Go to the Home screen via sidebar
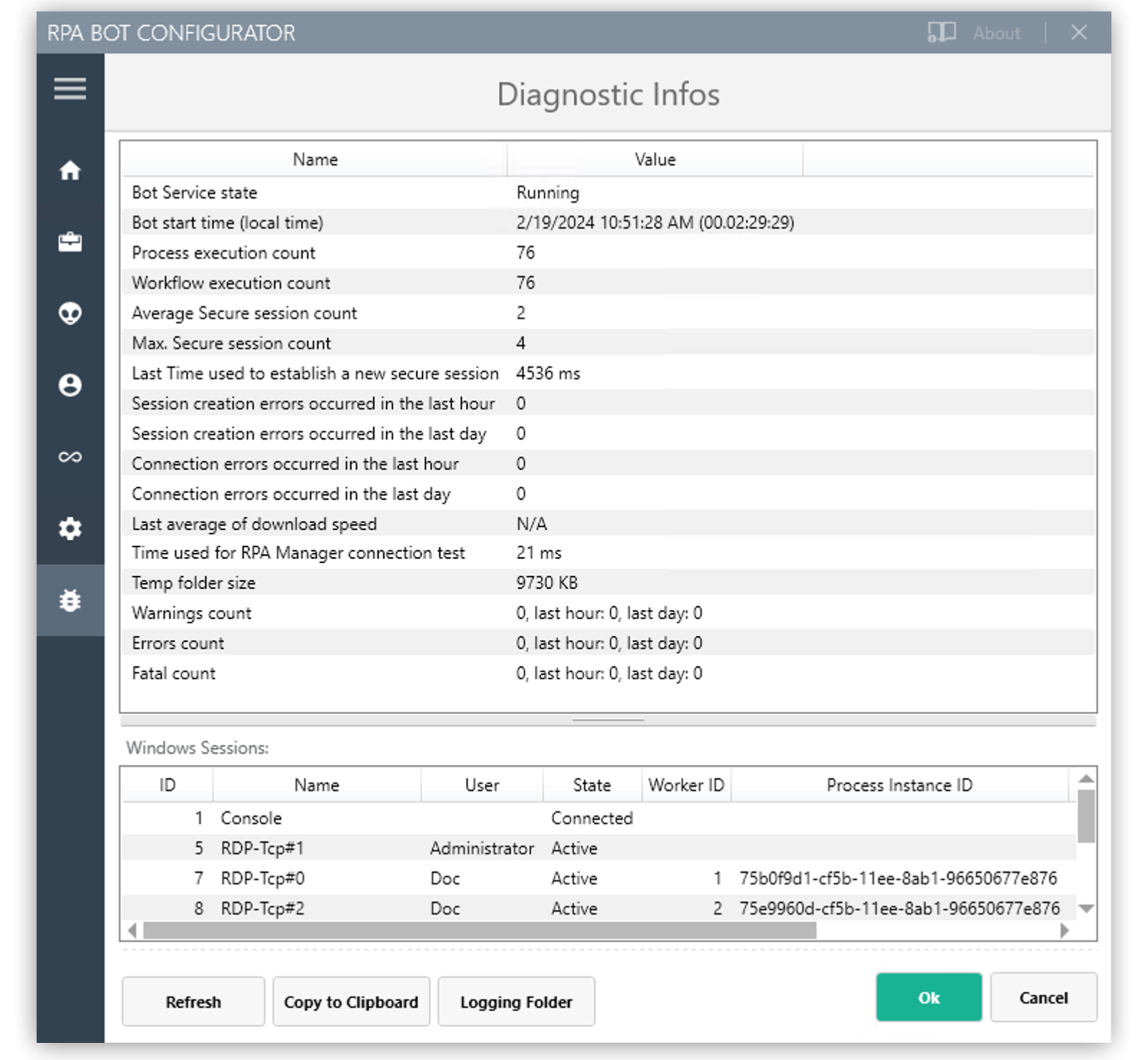Image resolution: width=1148 pixels, height=1060 pixels. pos(70,171)
